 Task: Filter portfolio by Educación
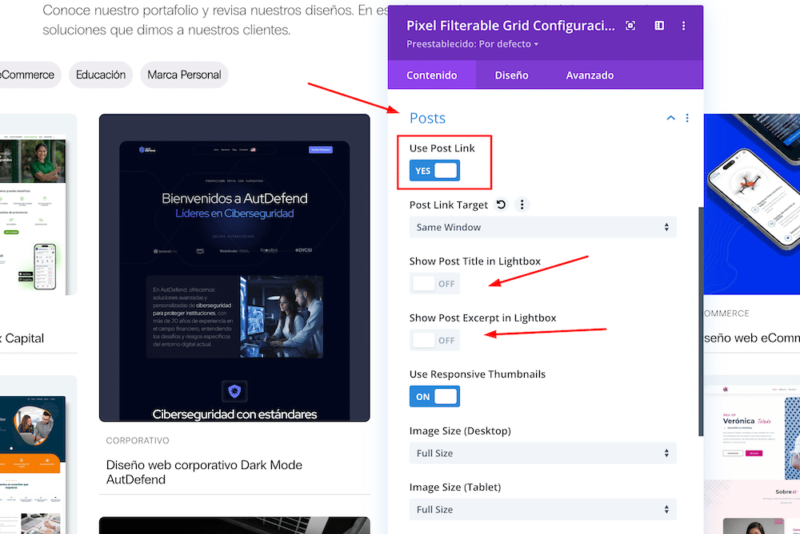(101, 75)
